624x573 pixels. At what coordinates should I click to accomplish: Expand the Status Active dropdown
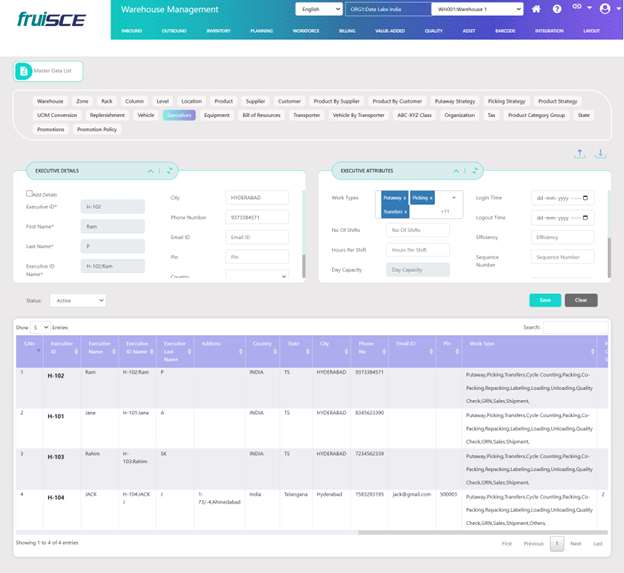(x=77, y=300)
